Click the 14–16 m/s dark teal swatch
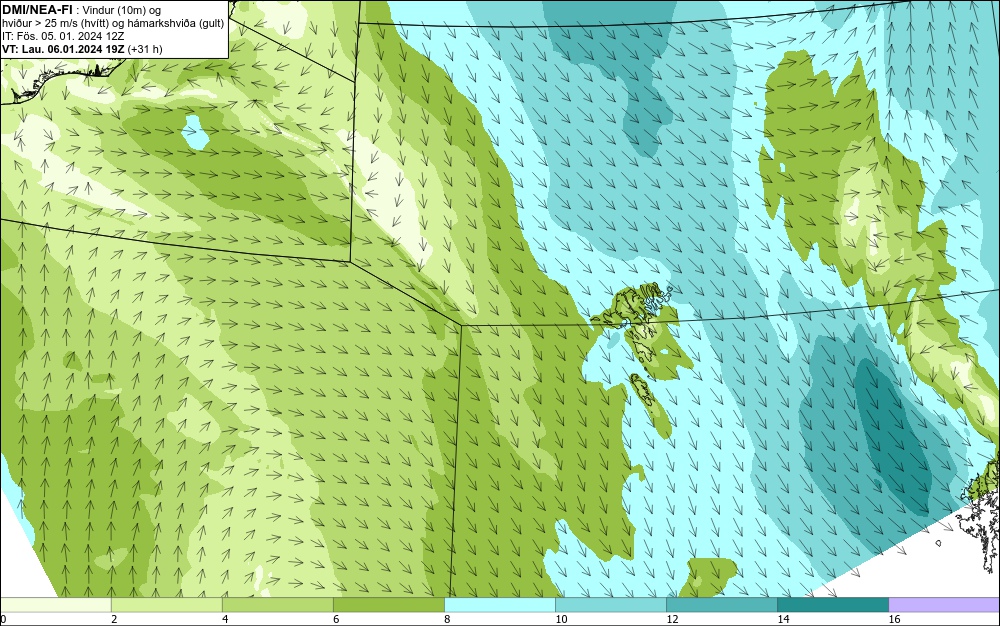Screen dimensions: 1000x626 tap(832, 604)
